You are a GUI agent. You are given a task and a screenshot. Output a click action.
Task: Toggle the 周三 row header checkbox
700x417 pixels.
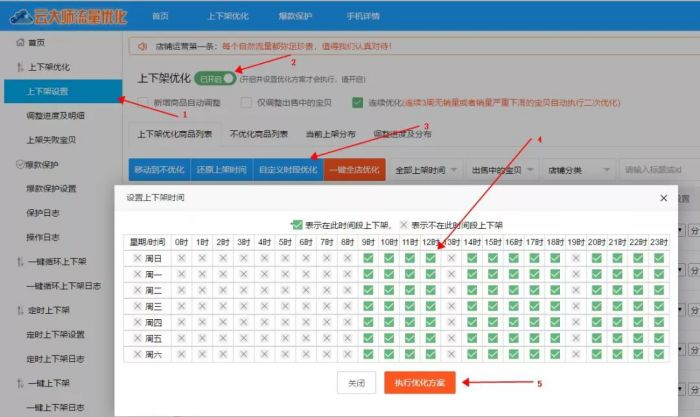click(x=138, y=306)
